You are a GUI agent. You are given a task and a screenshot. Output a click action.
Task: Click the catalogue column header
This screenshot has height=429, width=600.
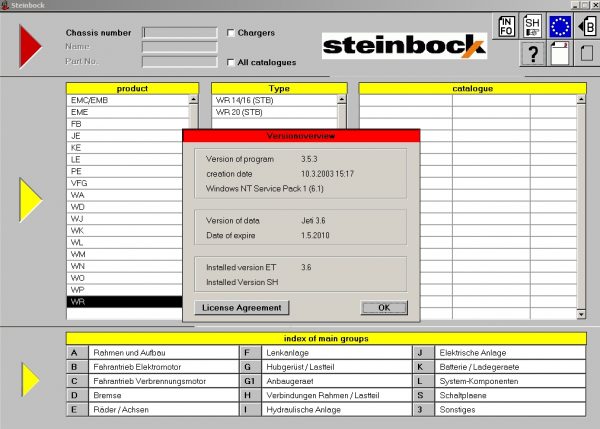pyautogui.click(x=473, y=88)
